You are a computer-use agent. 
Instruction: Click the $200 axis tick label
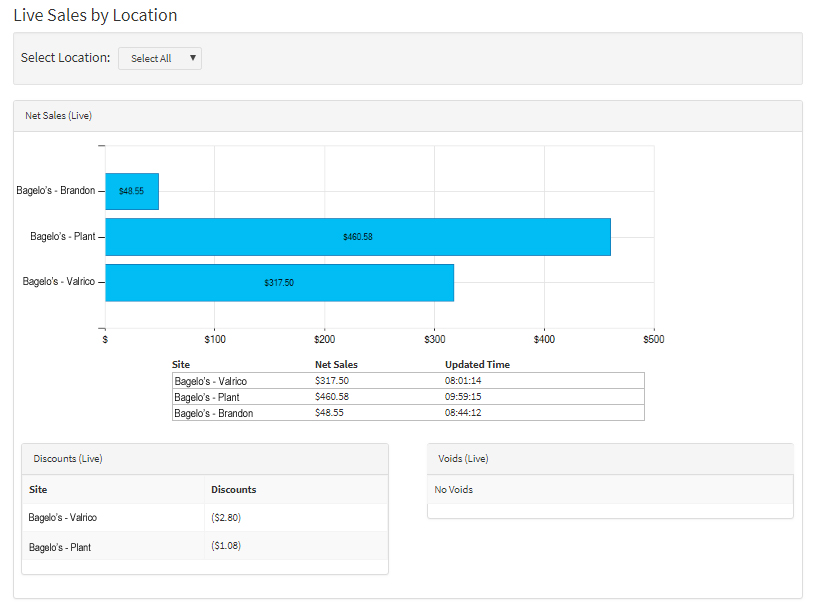(324, 340)
